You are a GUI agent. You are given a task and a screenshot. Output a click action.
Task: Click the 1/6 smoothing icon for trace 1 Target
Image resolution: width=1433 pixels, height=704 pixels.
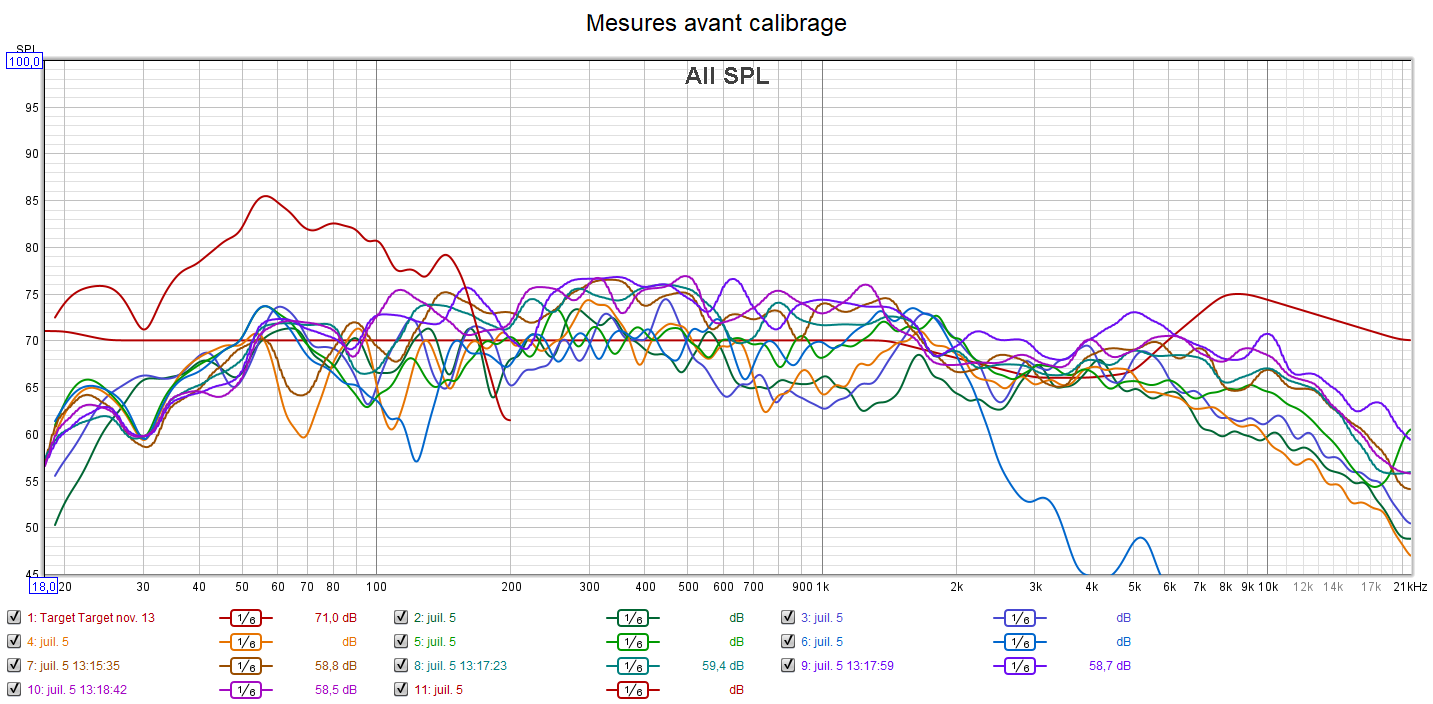click(x=246, y=618)
